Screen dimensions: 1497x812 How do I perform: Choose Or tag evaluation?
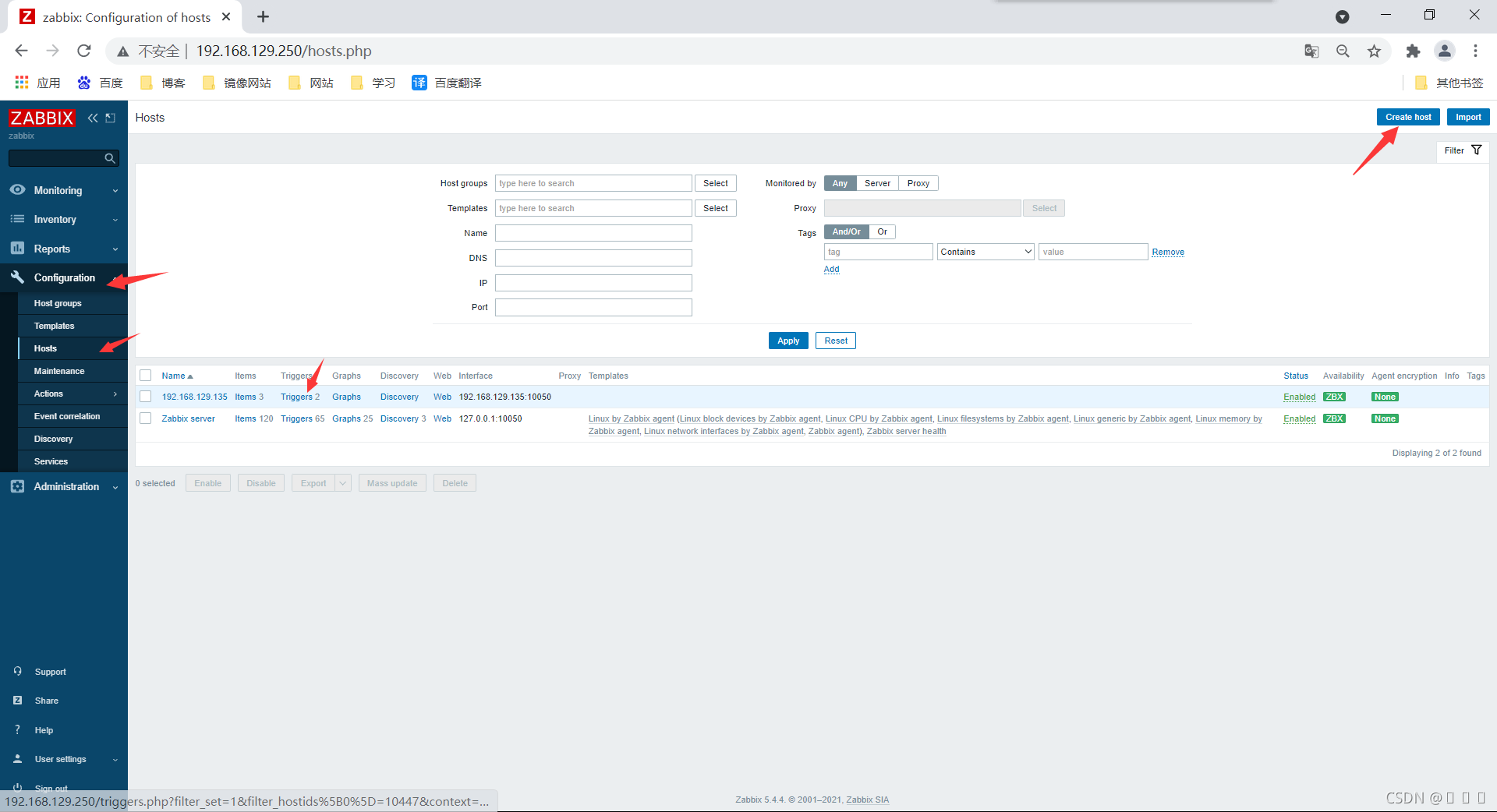coord(882,231)
